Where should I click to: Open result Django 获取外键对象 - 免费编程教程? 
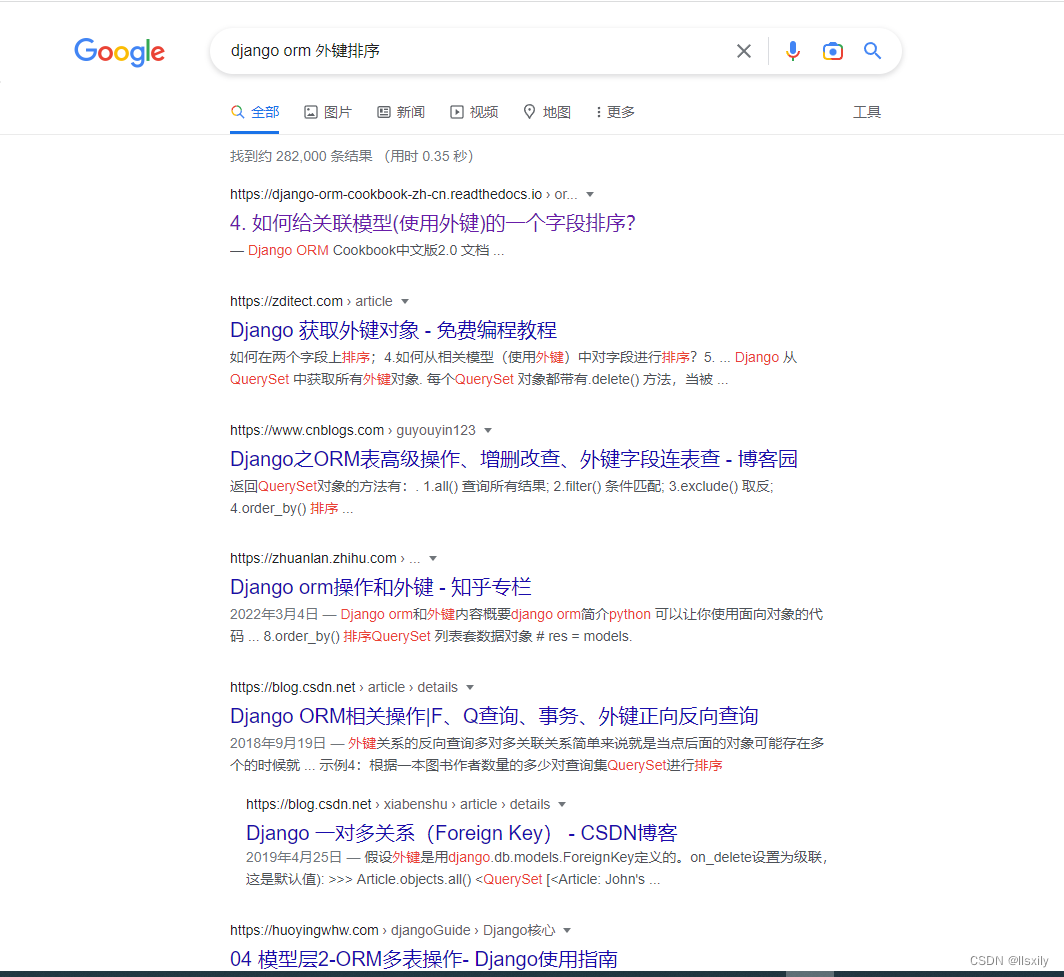point(394,330)
